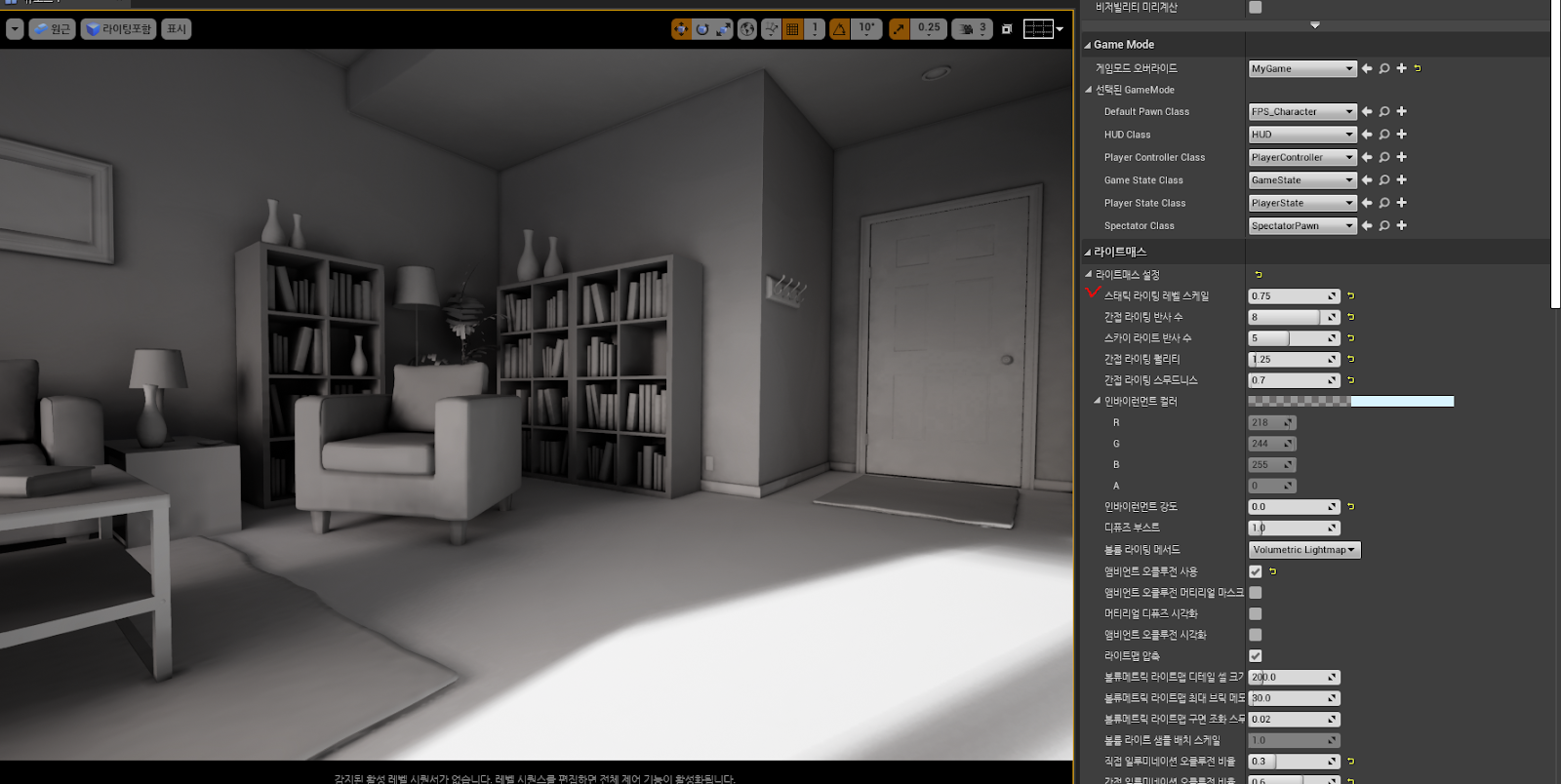Viewport: 1561px width, 784px height.
Task: Expand the advanced arrow under 비저빌리티 미리계산
Action: (x=1315, y=25)
